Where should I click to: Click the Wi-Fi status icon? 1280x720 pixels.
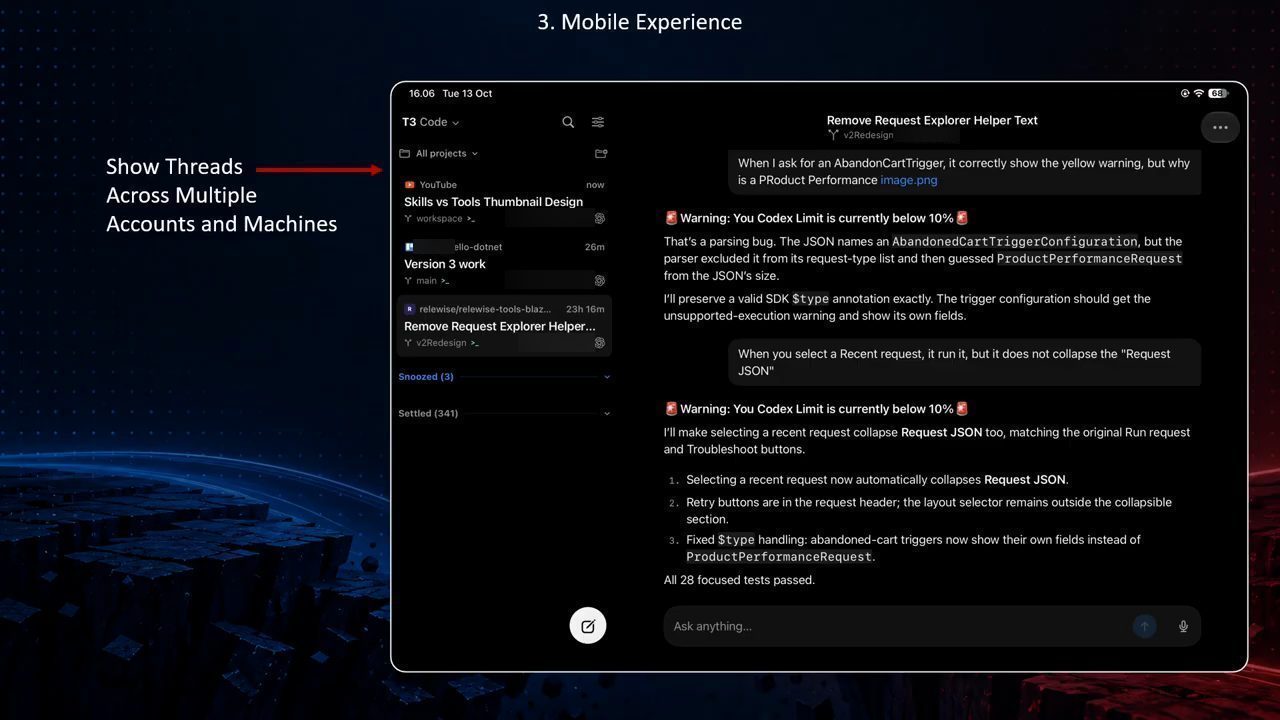pyautogui.click(x=1198, y=93)
